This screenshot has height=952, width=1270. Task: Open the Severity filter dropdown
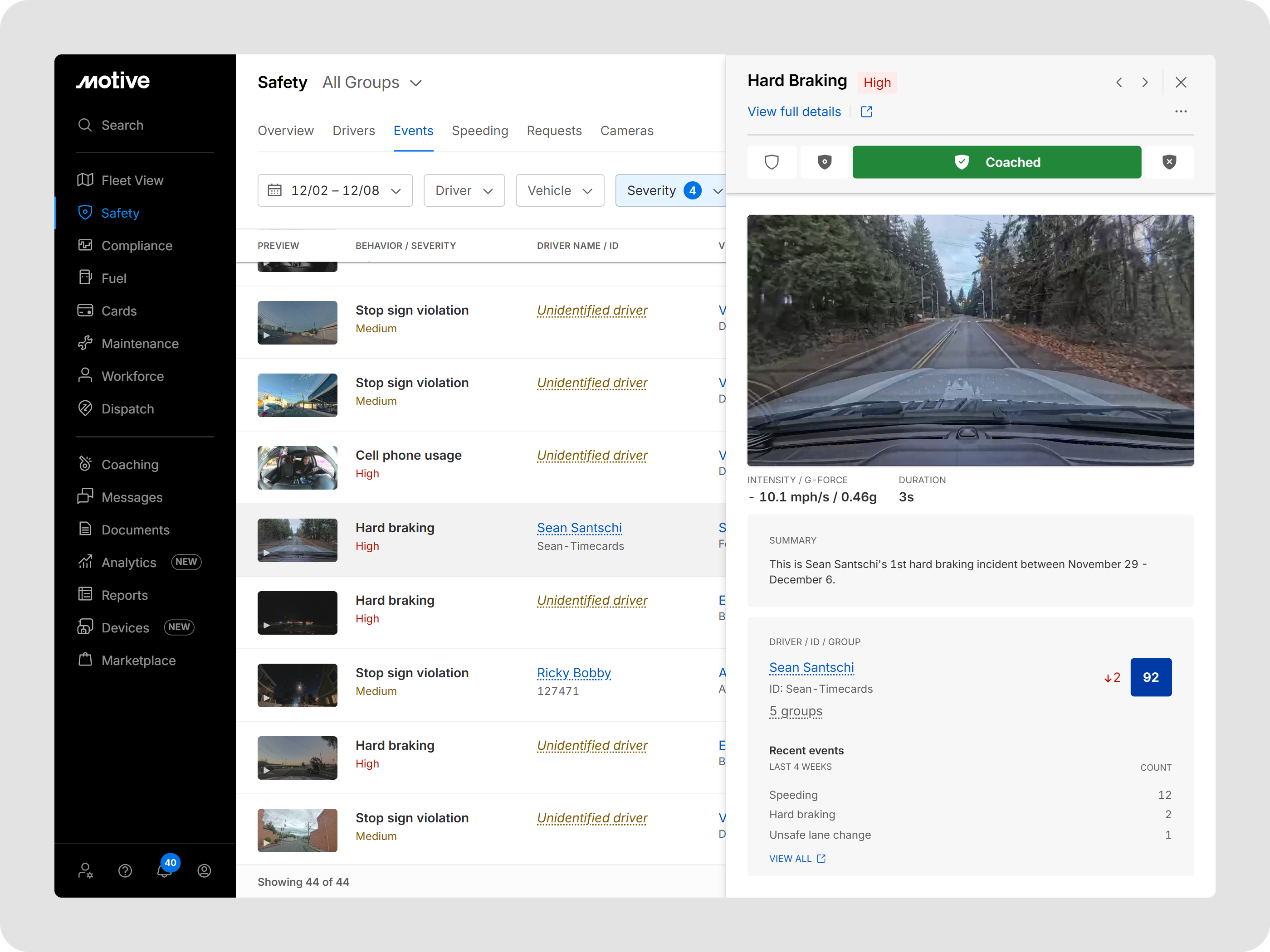click(x=670, y=190)
